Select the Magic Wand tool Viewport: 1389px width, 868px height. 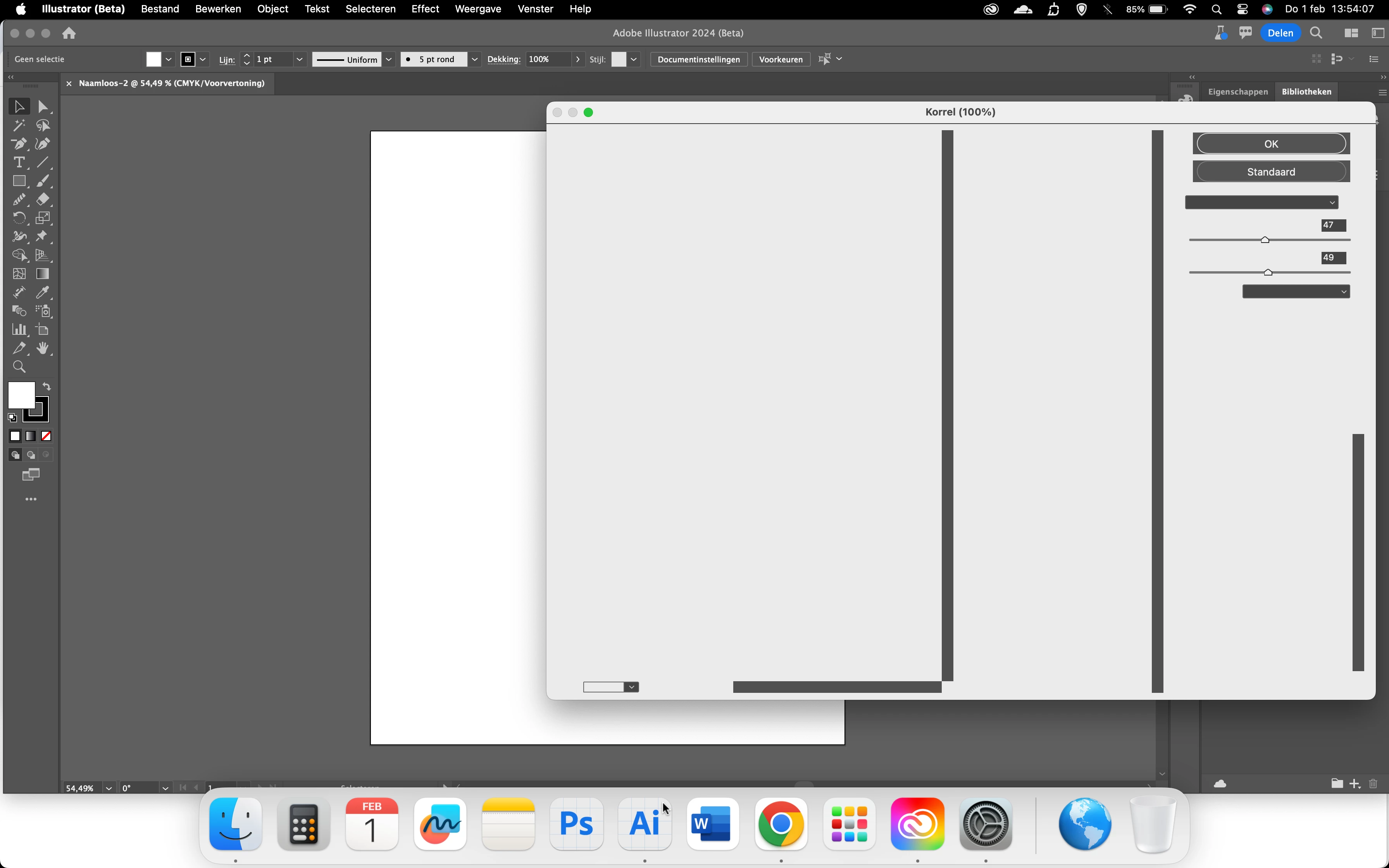point(18,125)
